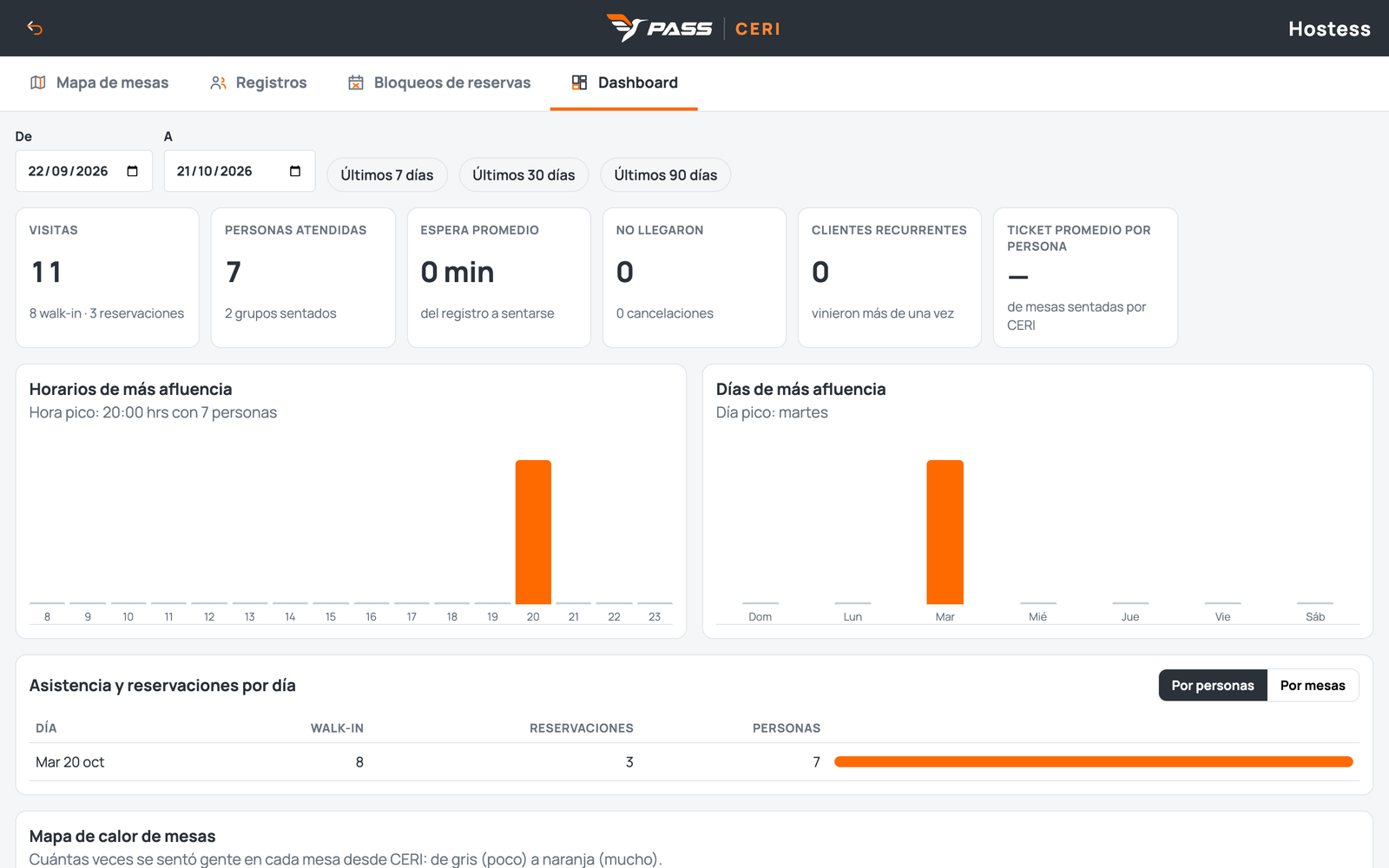The image size is (1389, 868).
Task: Filter by Últimos 7 días
Action: (387, 174)
